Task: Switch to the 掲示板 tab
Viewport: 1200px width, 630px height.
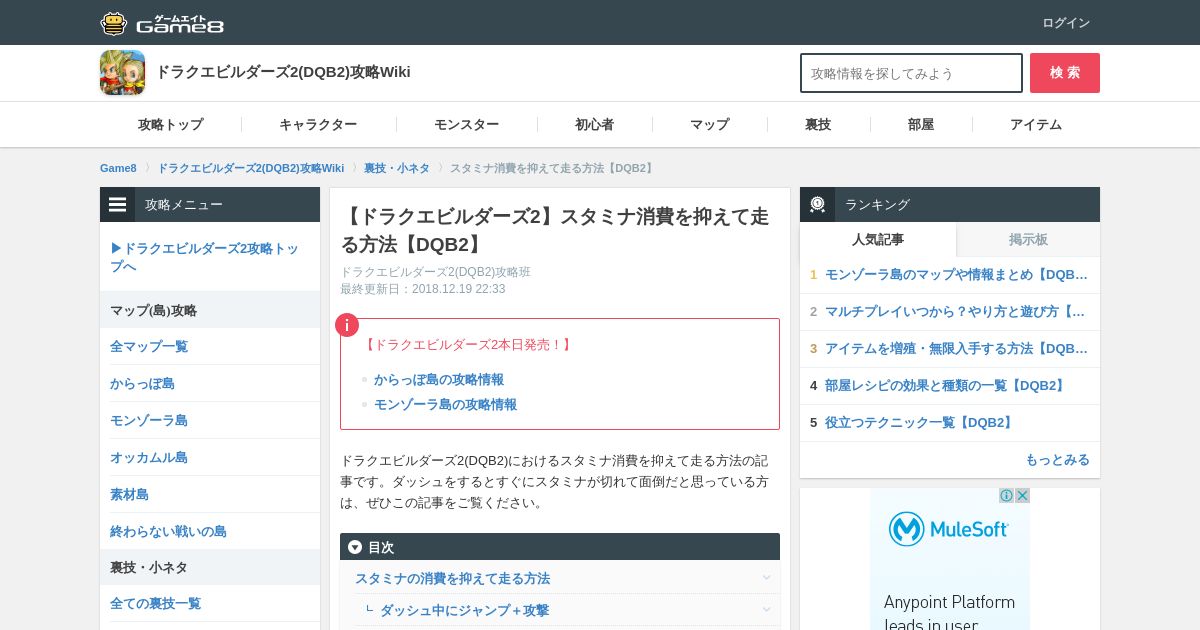Action: (1028, 240)
